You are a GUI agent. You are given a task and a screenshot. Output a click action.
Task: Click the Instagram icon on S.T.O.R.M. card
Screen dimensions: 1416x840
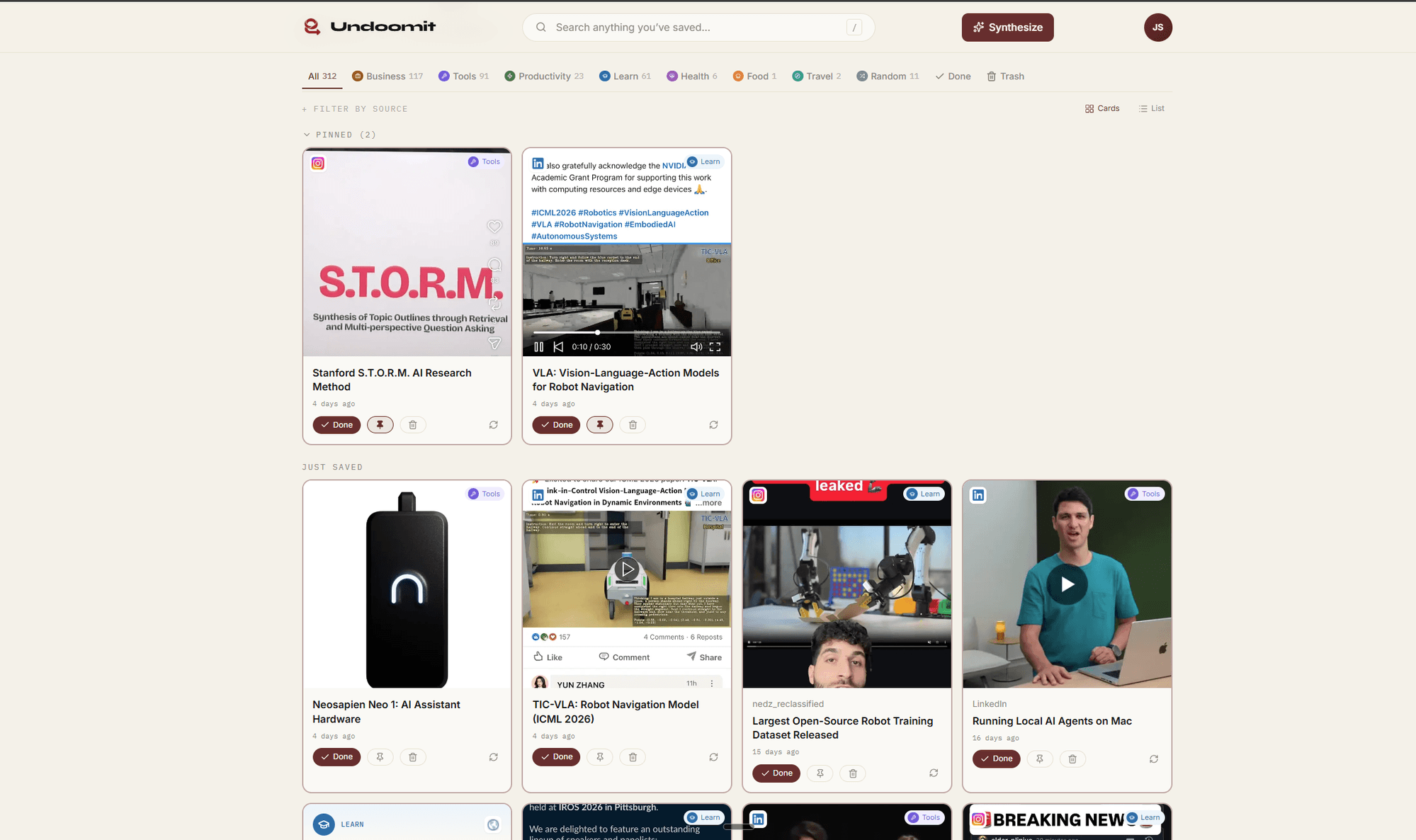(318, 164)
